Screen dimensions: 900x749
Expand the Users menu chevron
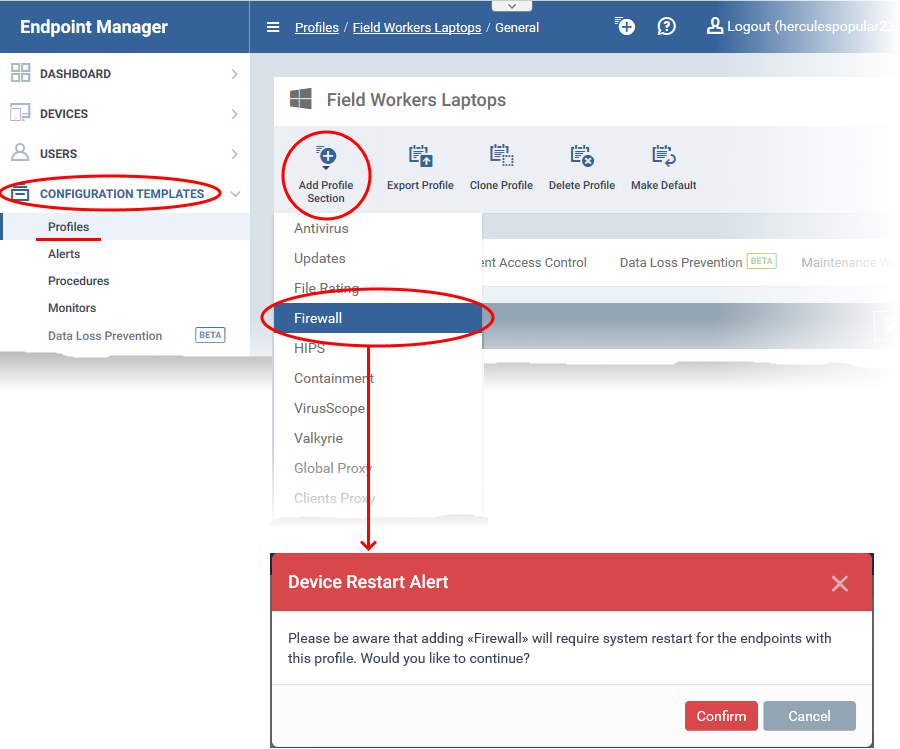click(x=234, y=154)
